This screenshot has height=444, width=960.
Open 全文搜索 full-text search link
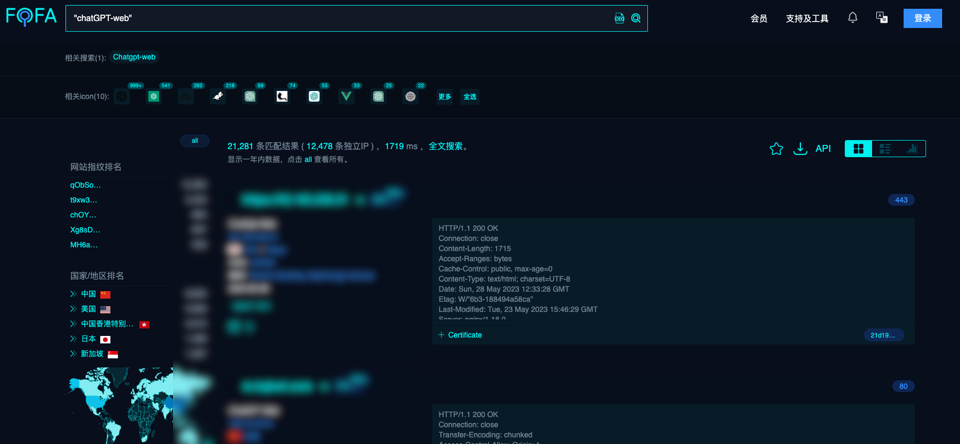tap(446, 146)
